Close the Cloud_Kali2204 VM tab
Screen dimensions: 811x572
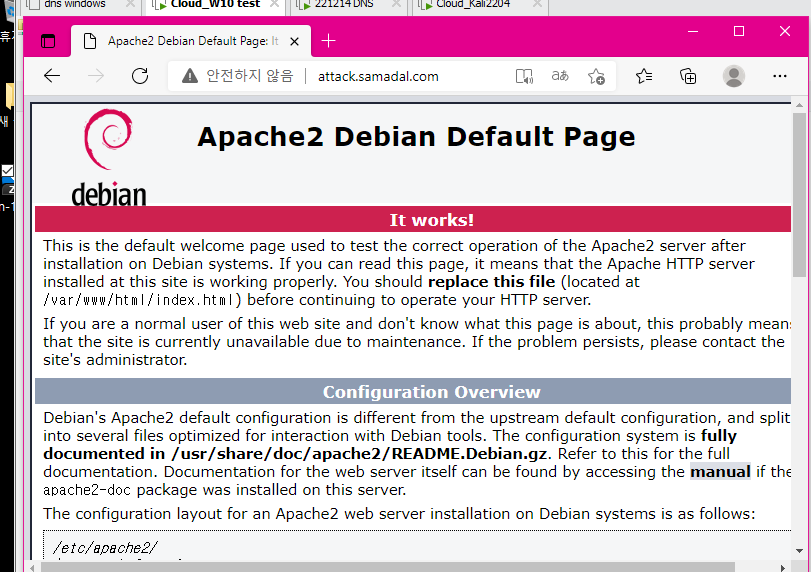click(537, 4)
